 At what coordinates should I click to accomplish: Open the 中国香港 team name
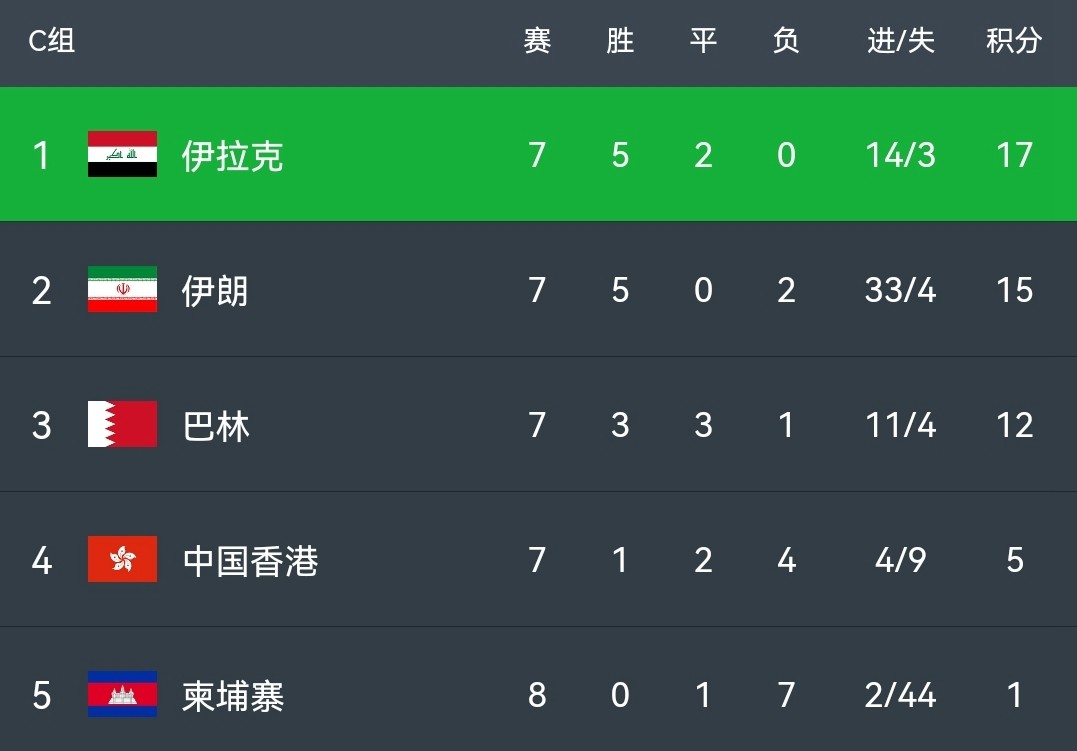coord(250,560)
